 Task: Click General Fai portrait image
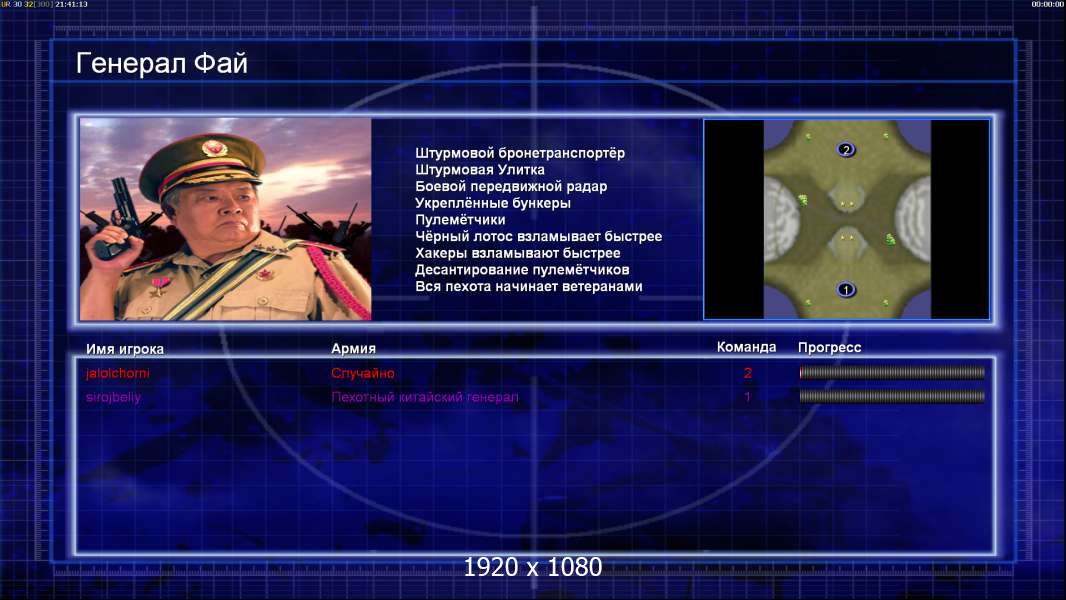pos(226,219)
